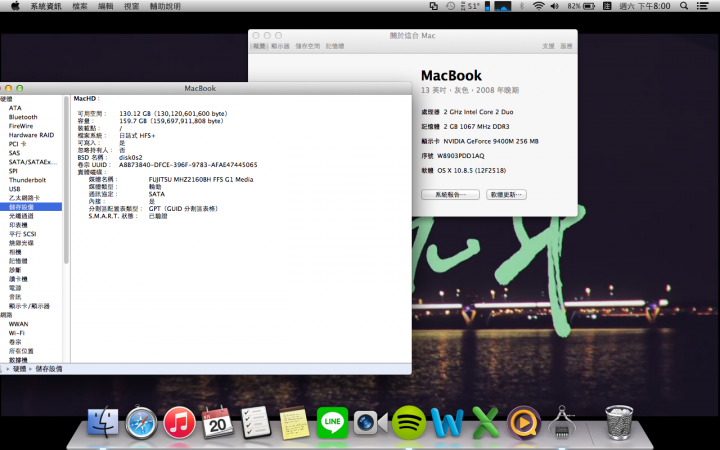Click the 系統報告 button
Screen dimensions: 720x450
pos(450,195)
